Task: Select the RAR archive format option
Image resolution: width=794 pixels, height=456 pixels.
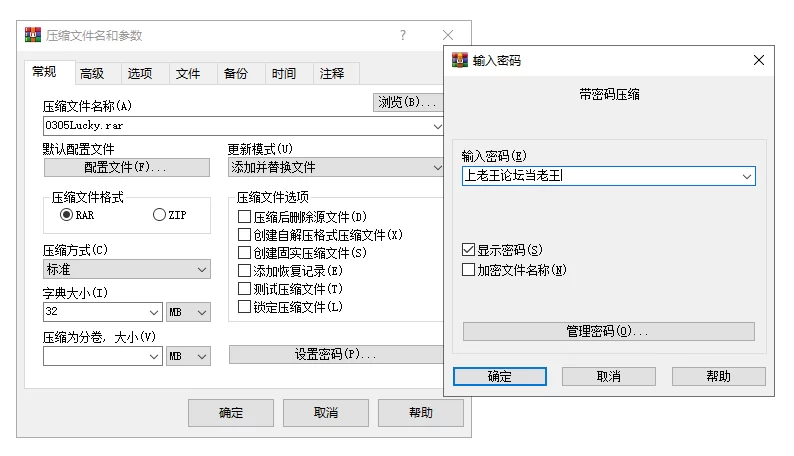Action: point(66,215)
